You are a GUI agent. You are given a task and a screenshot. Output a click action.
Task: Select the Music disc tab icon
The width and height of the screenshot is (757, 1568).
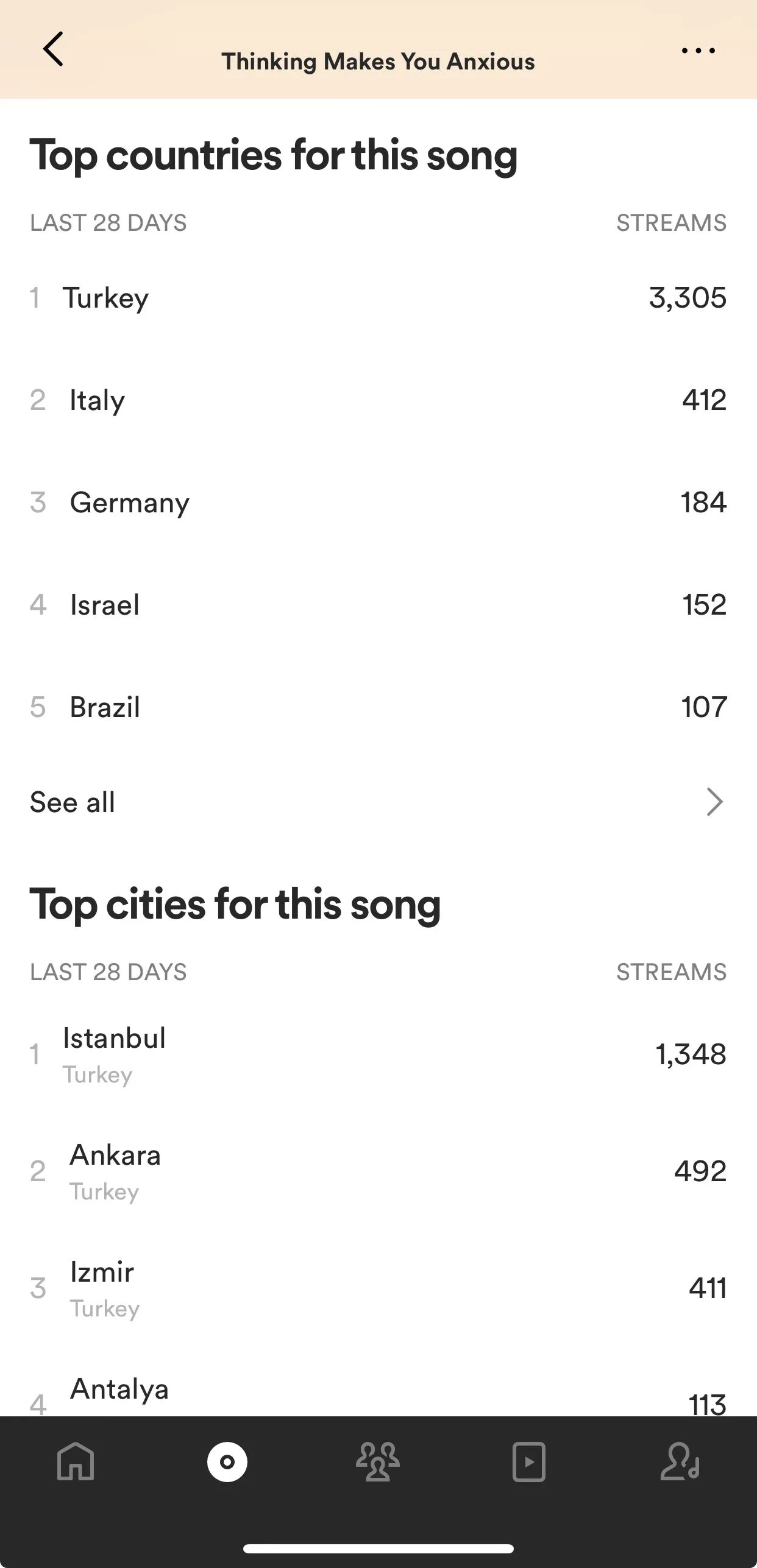click(x=227, y=1461)
